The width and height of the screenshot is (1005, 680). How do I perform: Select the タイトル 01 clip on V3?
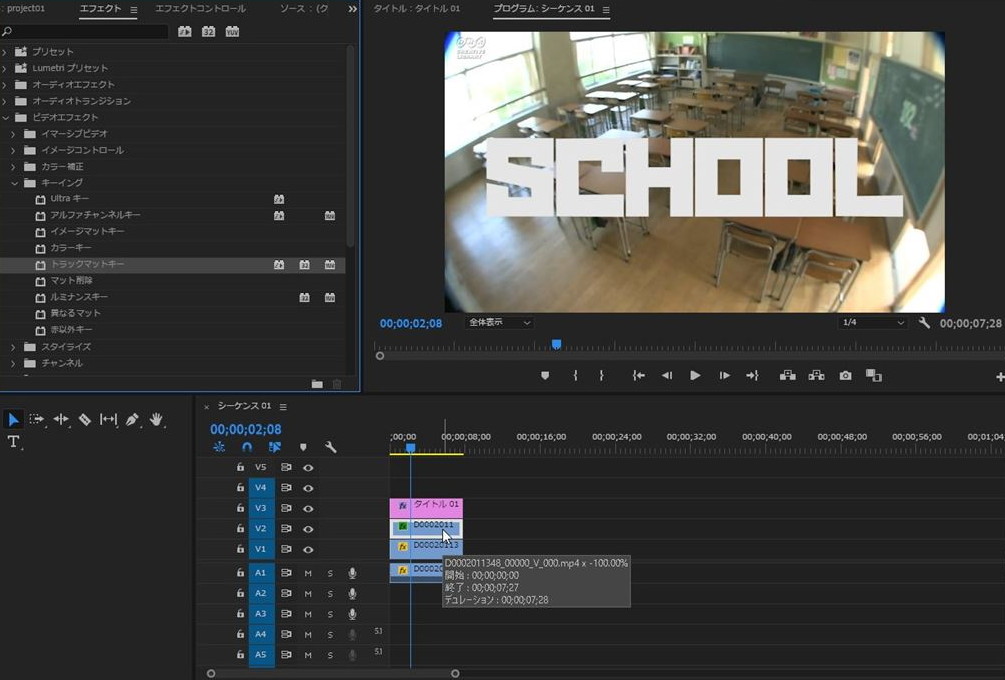434,506
